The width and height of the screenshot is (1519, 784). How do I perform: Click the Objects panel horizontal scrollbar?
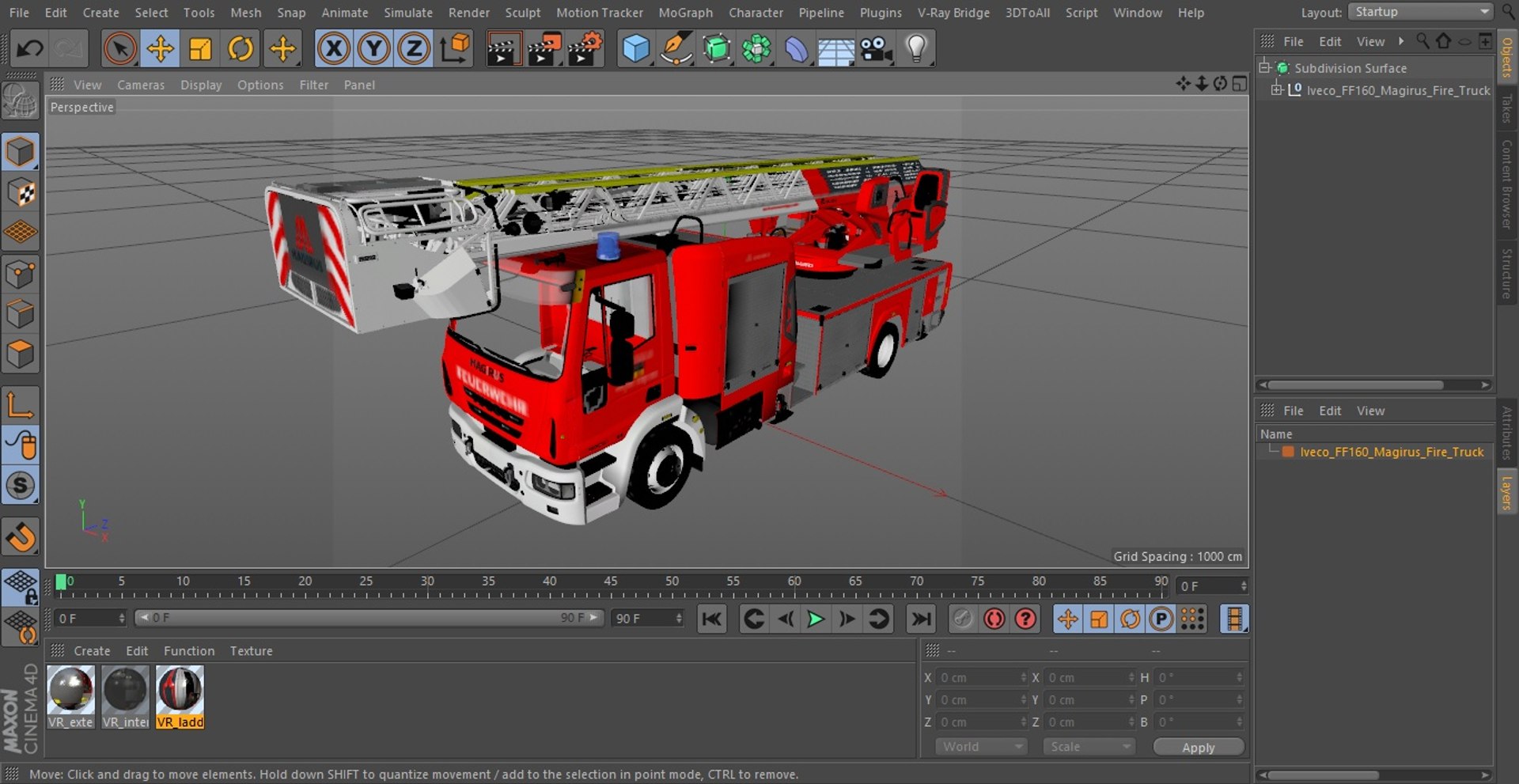[x=1374, y=385]
